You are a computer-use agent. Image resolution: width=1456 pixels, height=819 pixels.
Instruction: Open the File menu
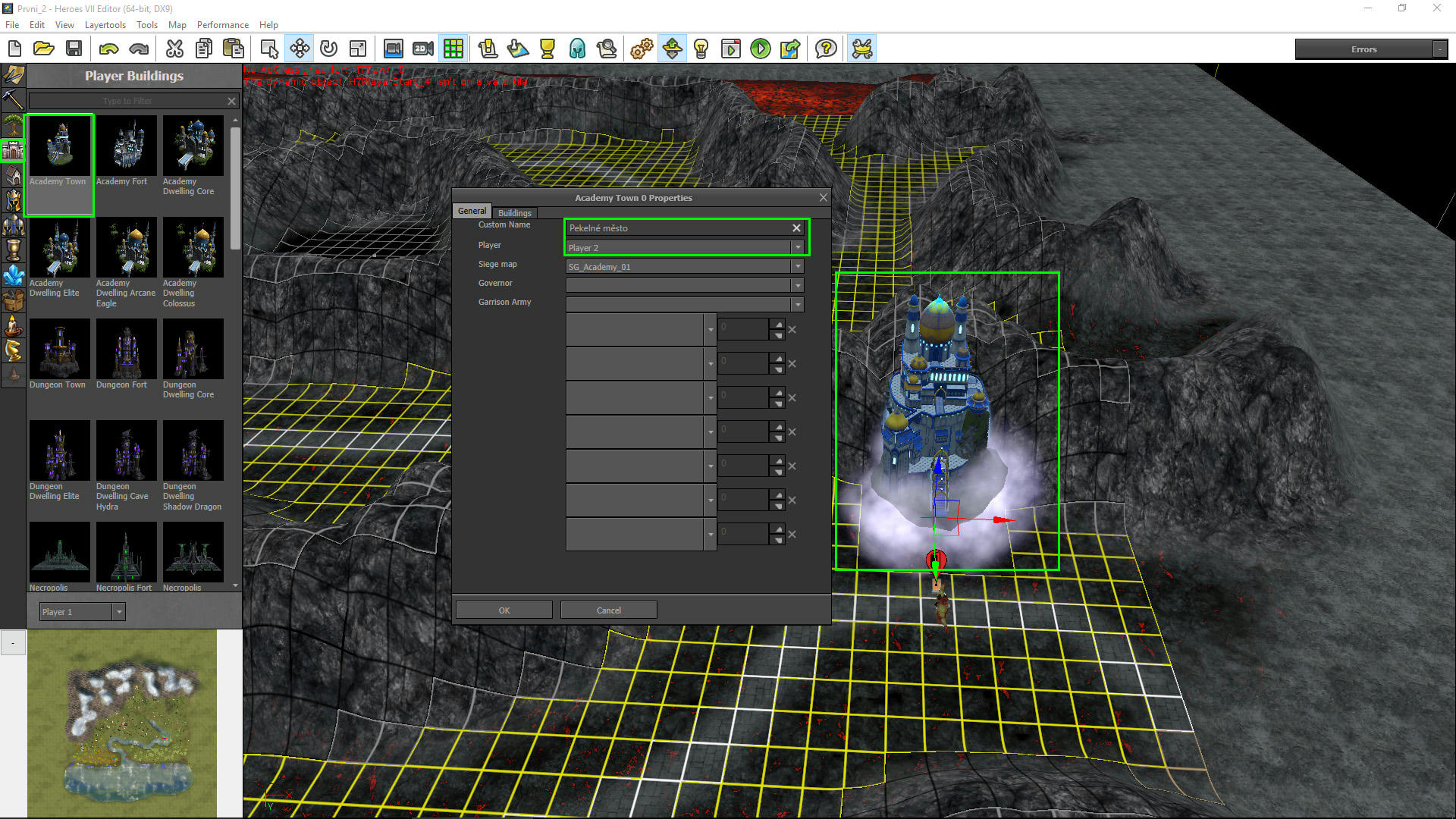(12, 25)
